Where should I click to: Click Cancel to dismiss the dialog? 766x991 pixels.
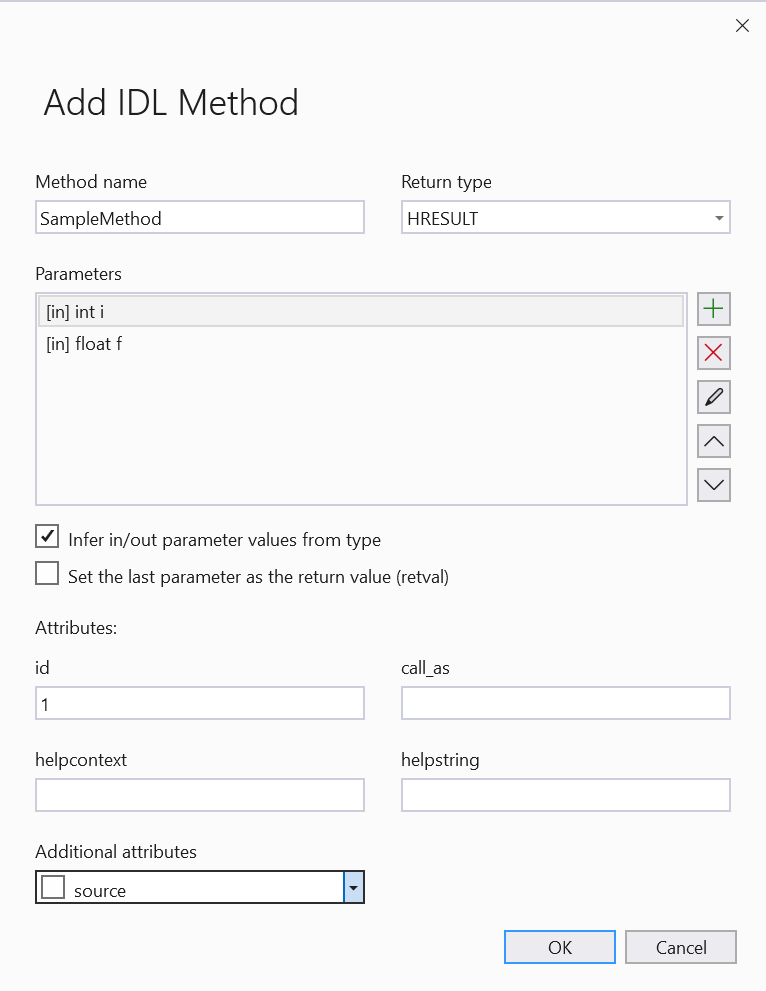[x=681, y=946]
